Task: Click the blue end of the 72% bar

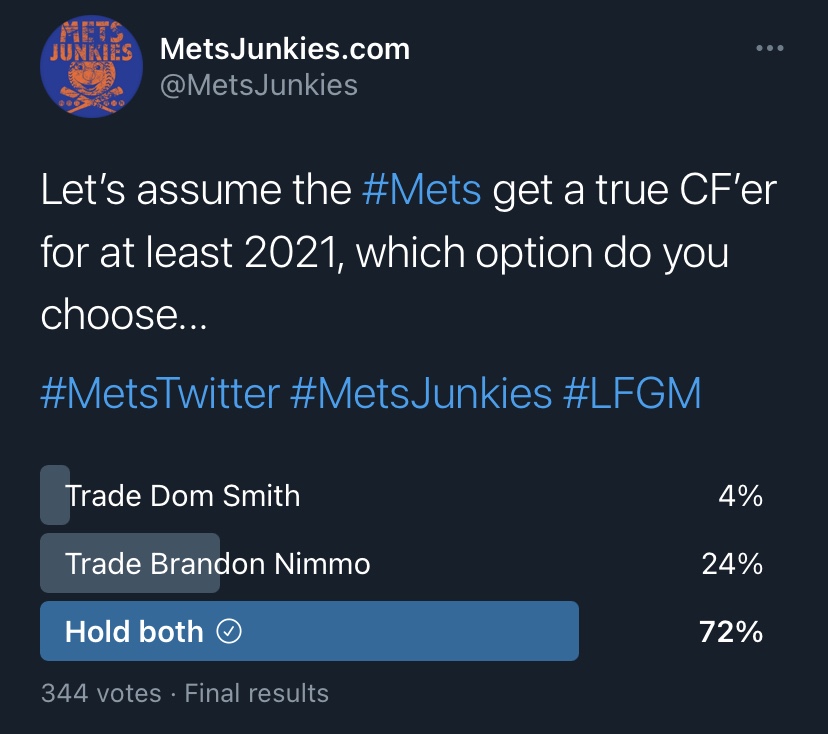Action: tap(560, 632)
